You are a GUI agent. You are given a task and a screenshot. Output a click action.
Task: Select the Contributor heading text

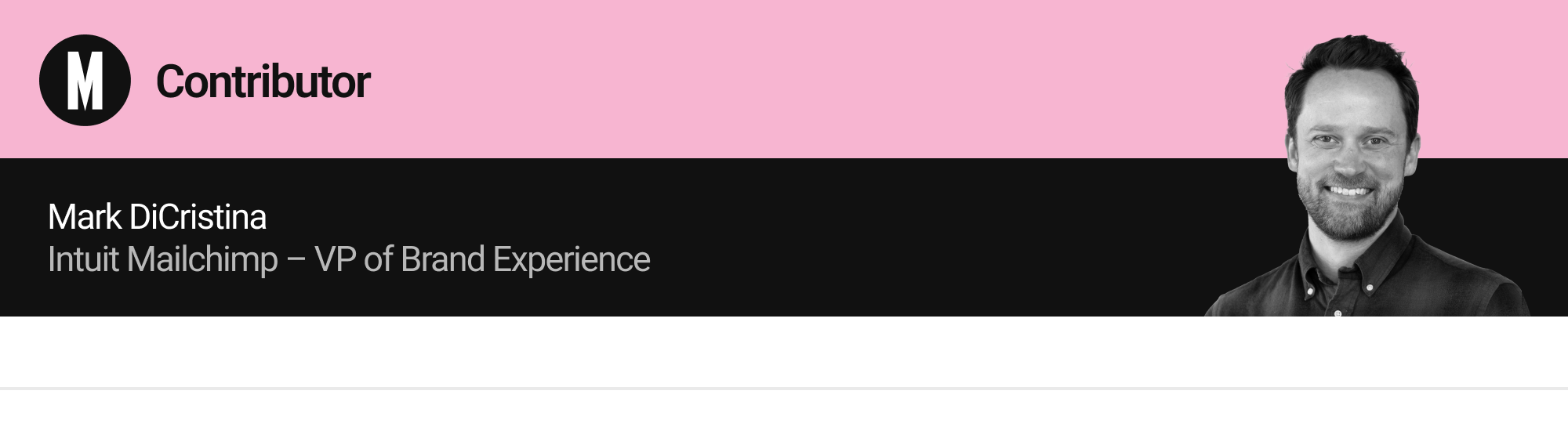pyautogui.click(x=263, y=81)
